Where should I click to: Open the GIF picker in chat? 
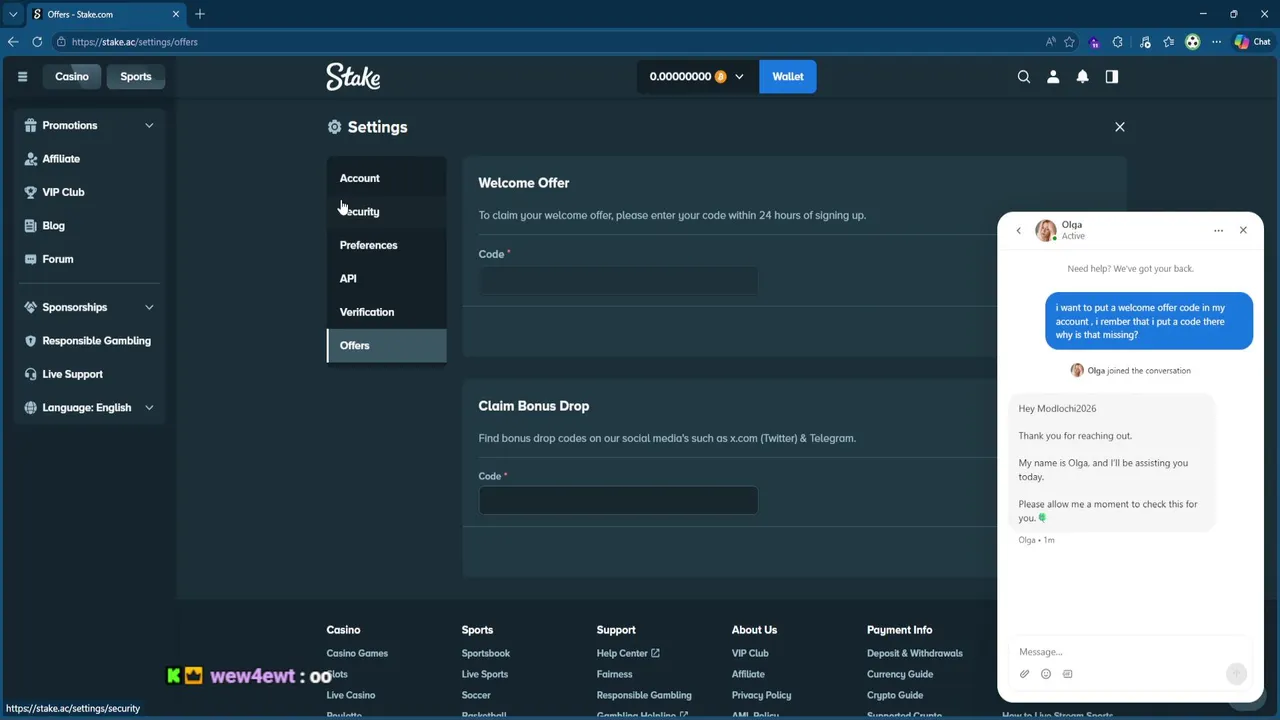[1067, 674]
